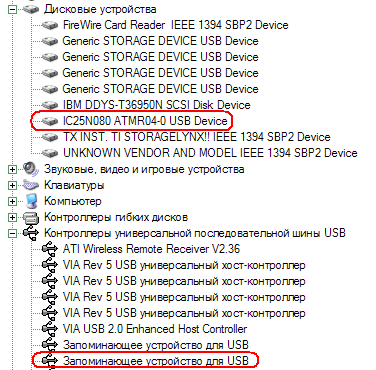Click the VIA USB 2.0 Enhanced Host Controller icon
The height and width of the screenshot is (370, 376).
click(x=50, y=329)
